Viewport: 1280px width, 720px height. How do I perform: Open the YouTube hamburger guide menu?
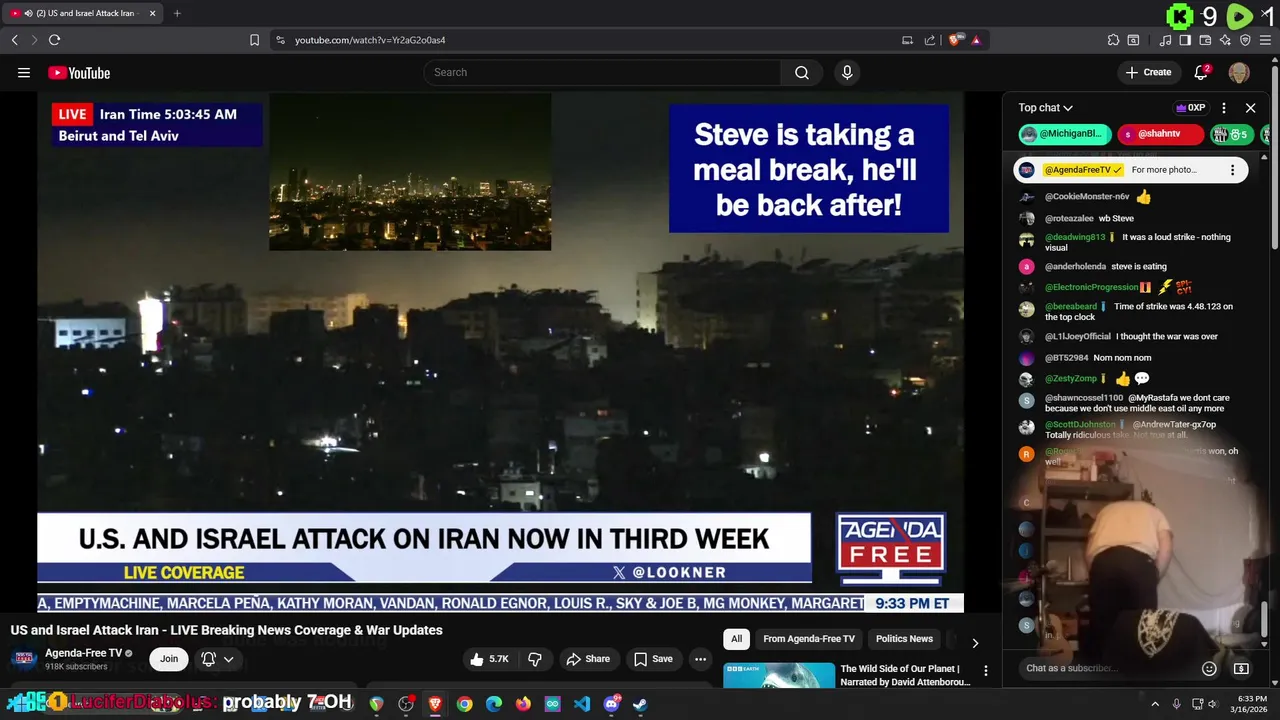[x=24, y=72]
